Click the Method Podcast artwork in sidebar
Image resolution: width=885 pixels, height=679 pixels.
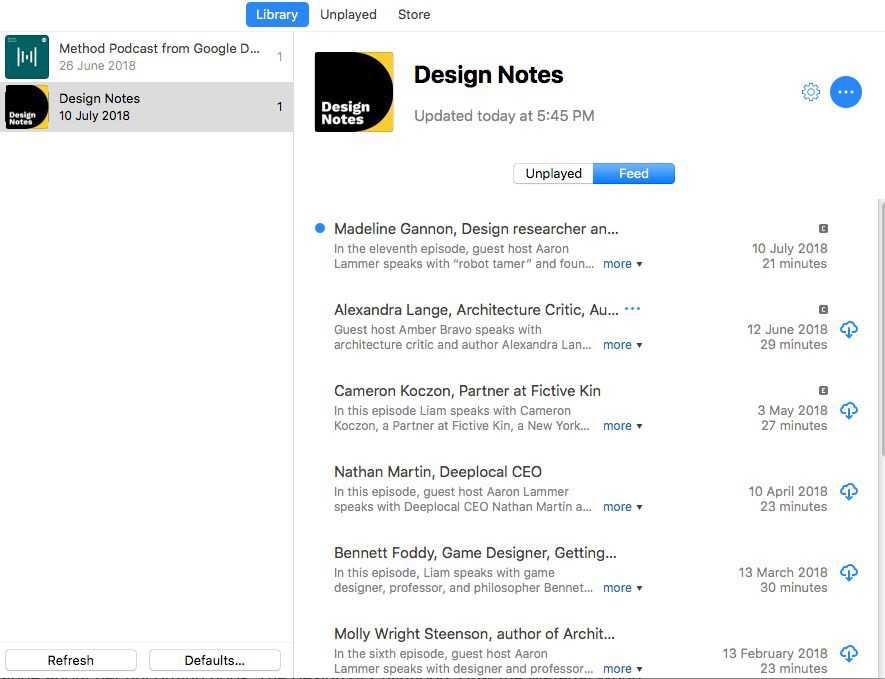27,57
